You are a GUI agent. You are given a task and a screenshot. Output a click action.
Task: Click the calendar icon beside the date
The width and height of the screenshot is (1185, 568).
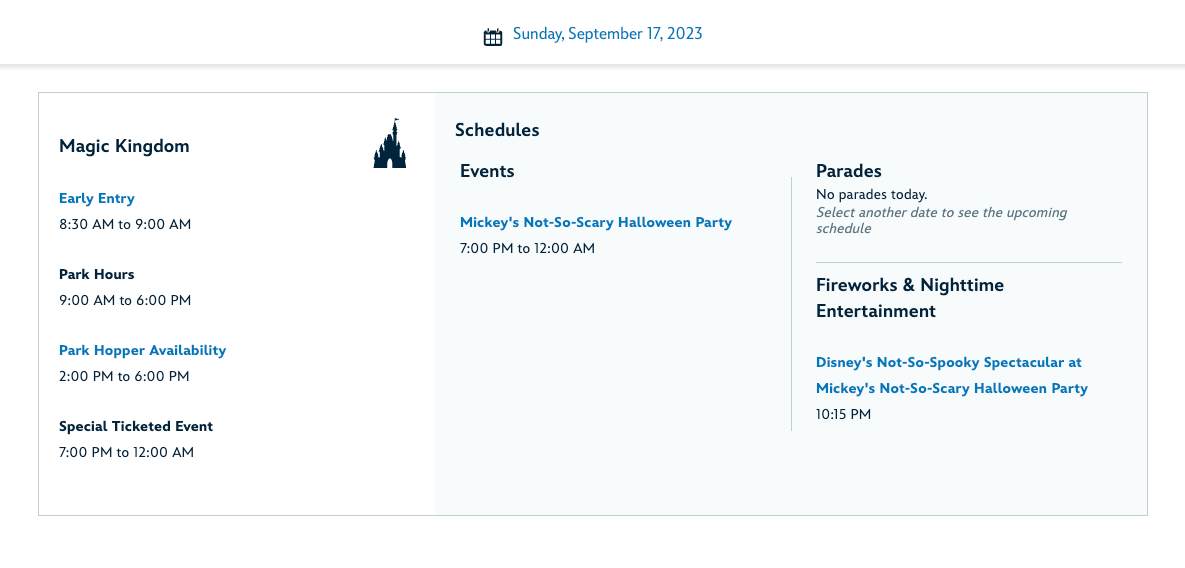pyautogui.click(x=492, y=37)
